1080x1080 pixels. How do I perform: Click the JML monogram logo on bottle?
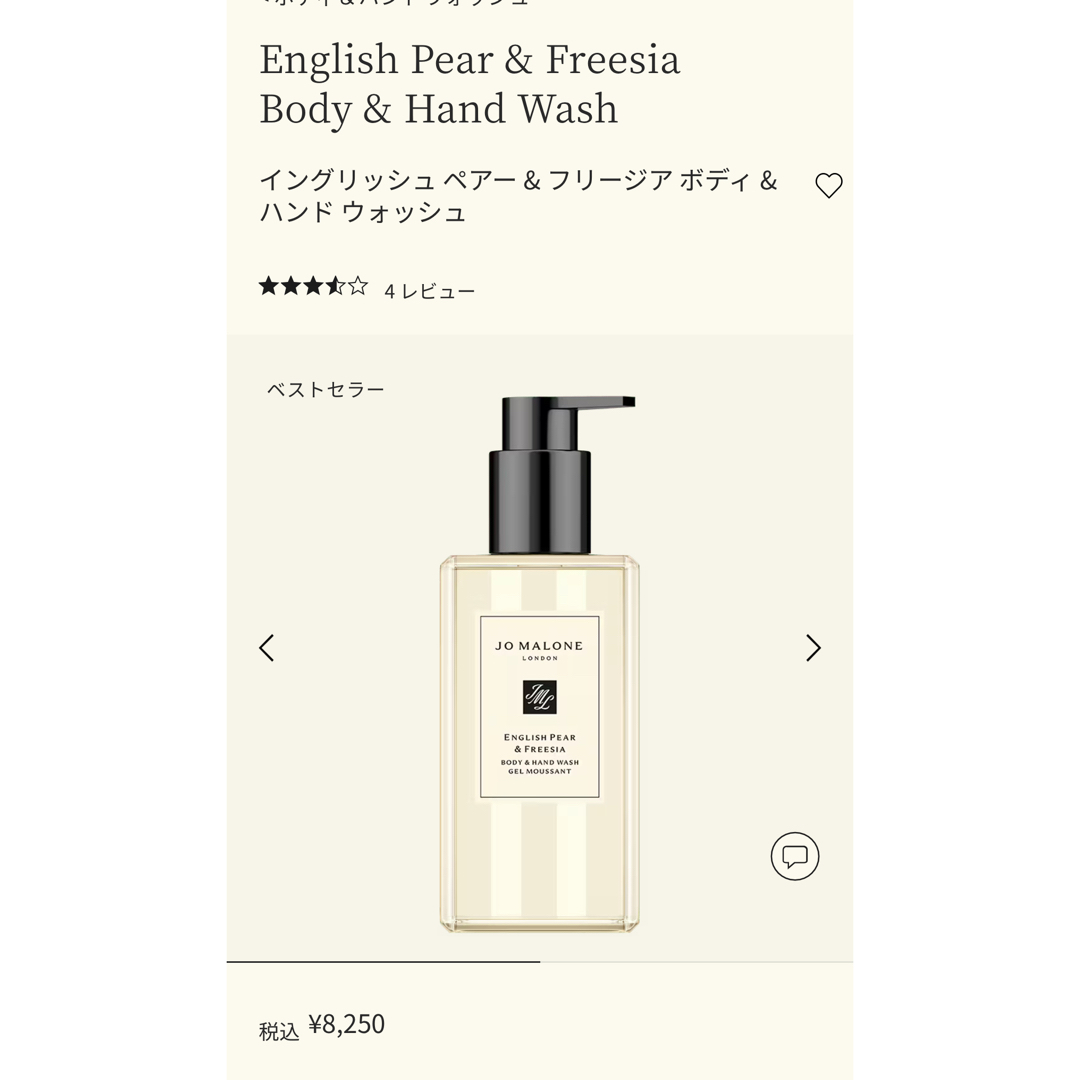[539, 697]
